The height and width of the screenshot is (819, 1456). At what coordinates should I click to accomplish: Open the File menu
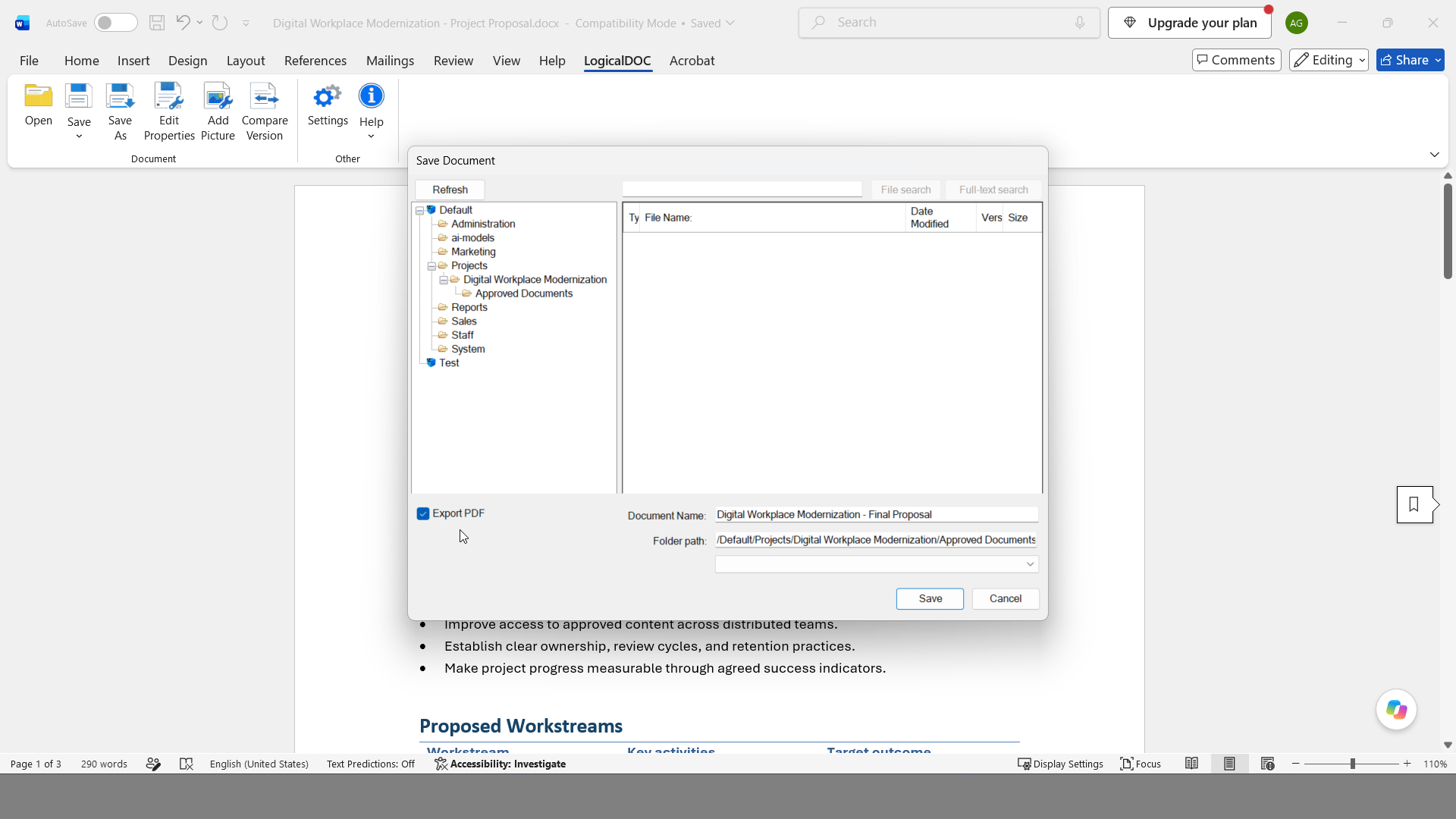(29, 61)
